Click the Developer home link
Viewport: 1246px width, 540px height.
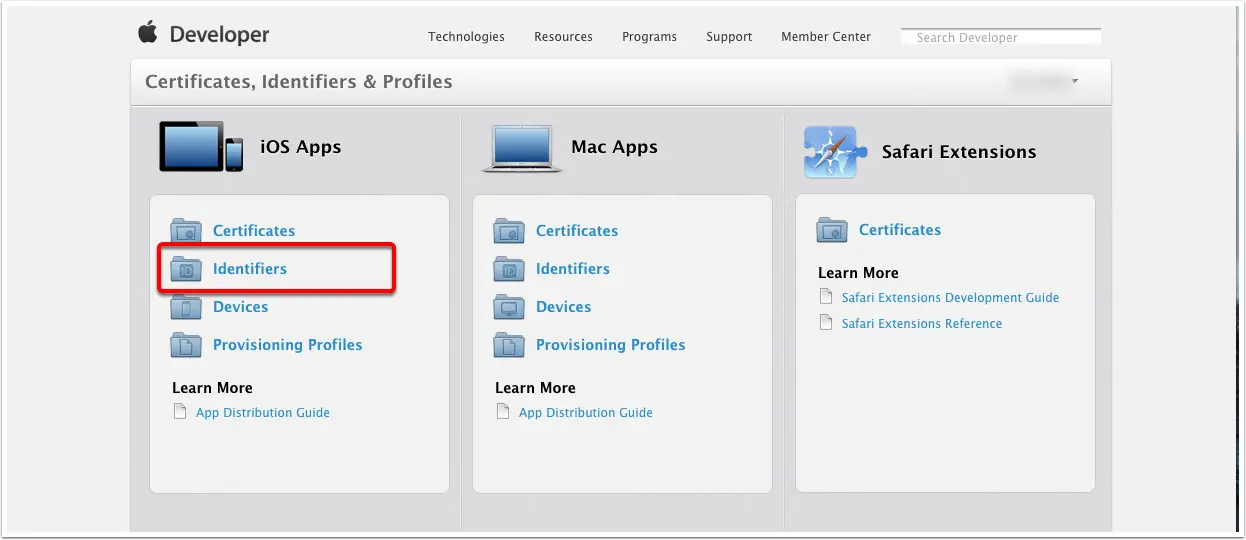[219, 35]
